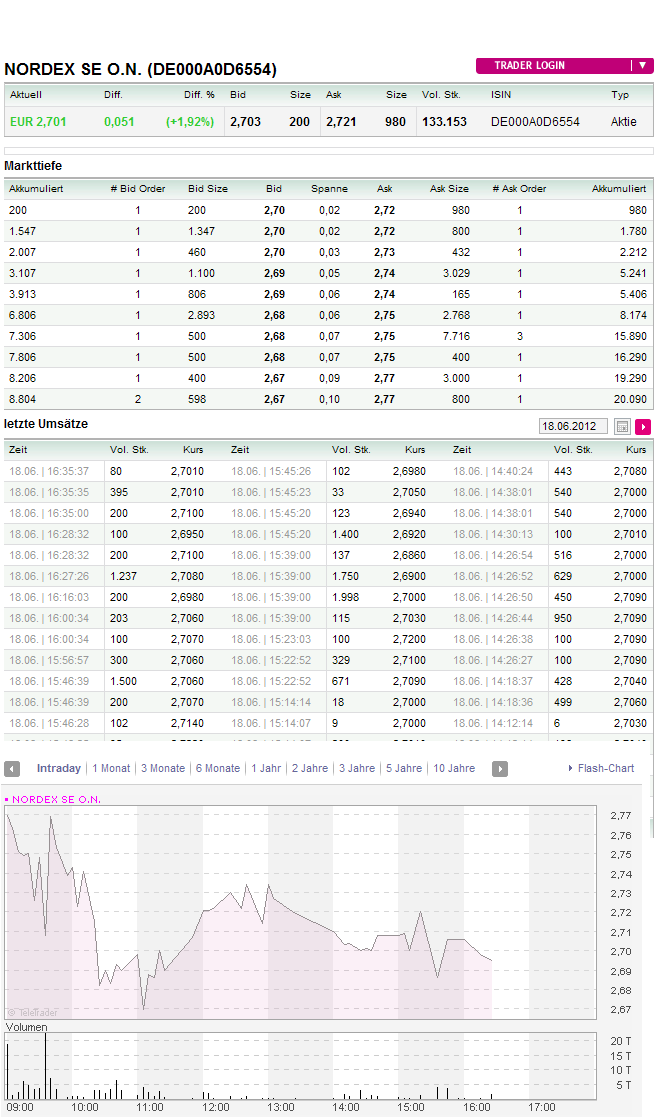Image resolution: width=656 pixels, height=1117 pixels.
Task: Click the Bid Size value 2.893
Action: (202, 316)
